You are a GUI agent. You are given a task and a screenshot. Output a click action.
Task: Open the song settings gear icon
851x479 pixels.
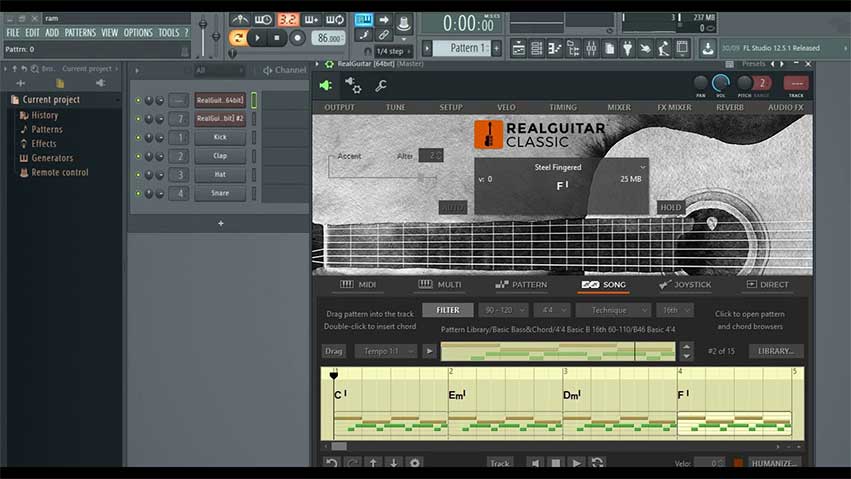tap(414, 463)
